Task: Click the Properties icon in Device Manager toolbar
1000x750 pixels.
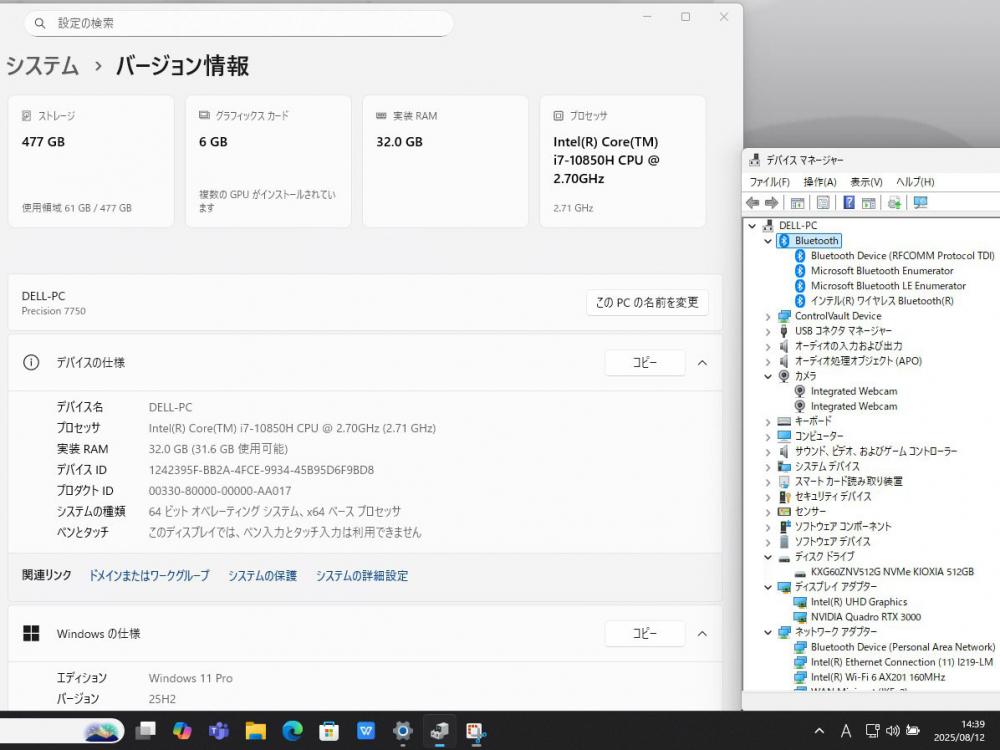Action: (x=823, y=203)
